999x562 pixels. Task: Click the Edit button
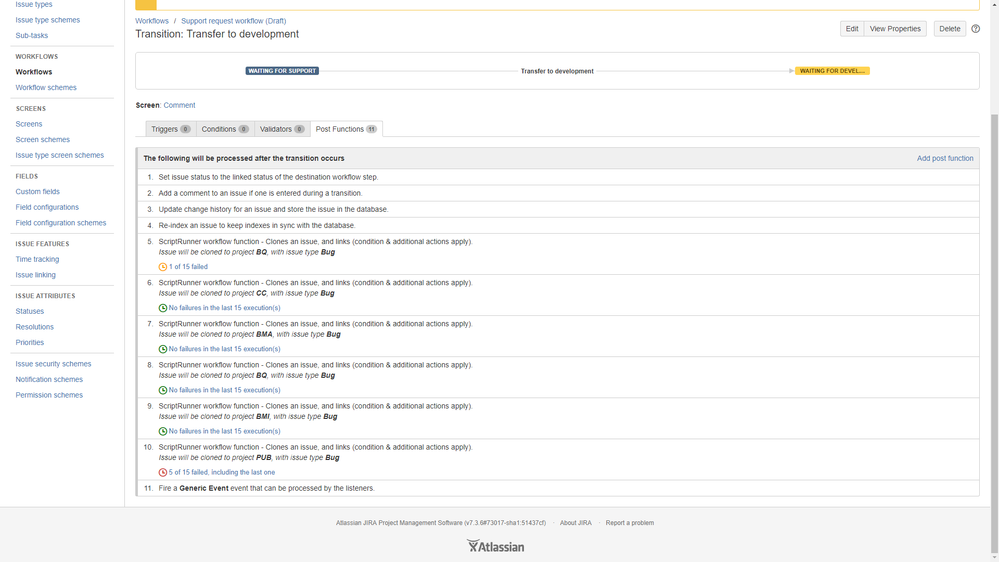coord(852,29)
